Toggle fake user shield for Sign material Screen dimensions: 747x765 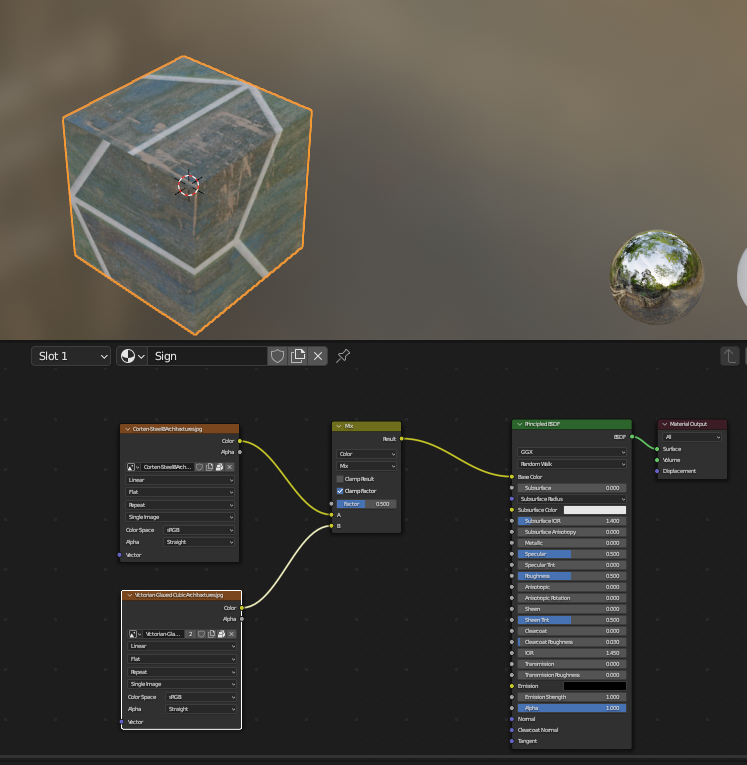point(277,356)
